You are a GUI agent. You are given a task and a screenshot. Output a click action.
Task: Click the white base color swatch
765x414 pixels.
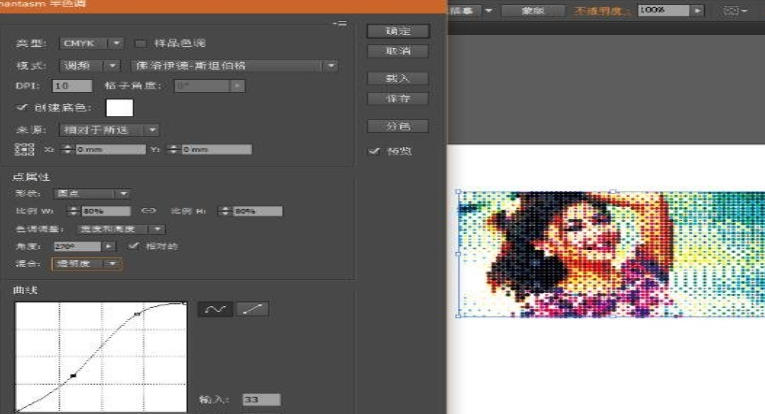tap(119, 107)
